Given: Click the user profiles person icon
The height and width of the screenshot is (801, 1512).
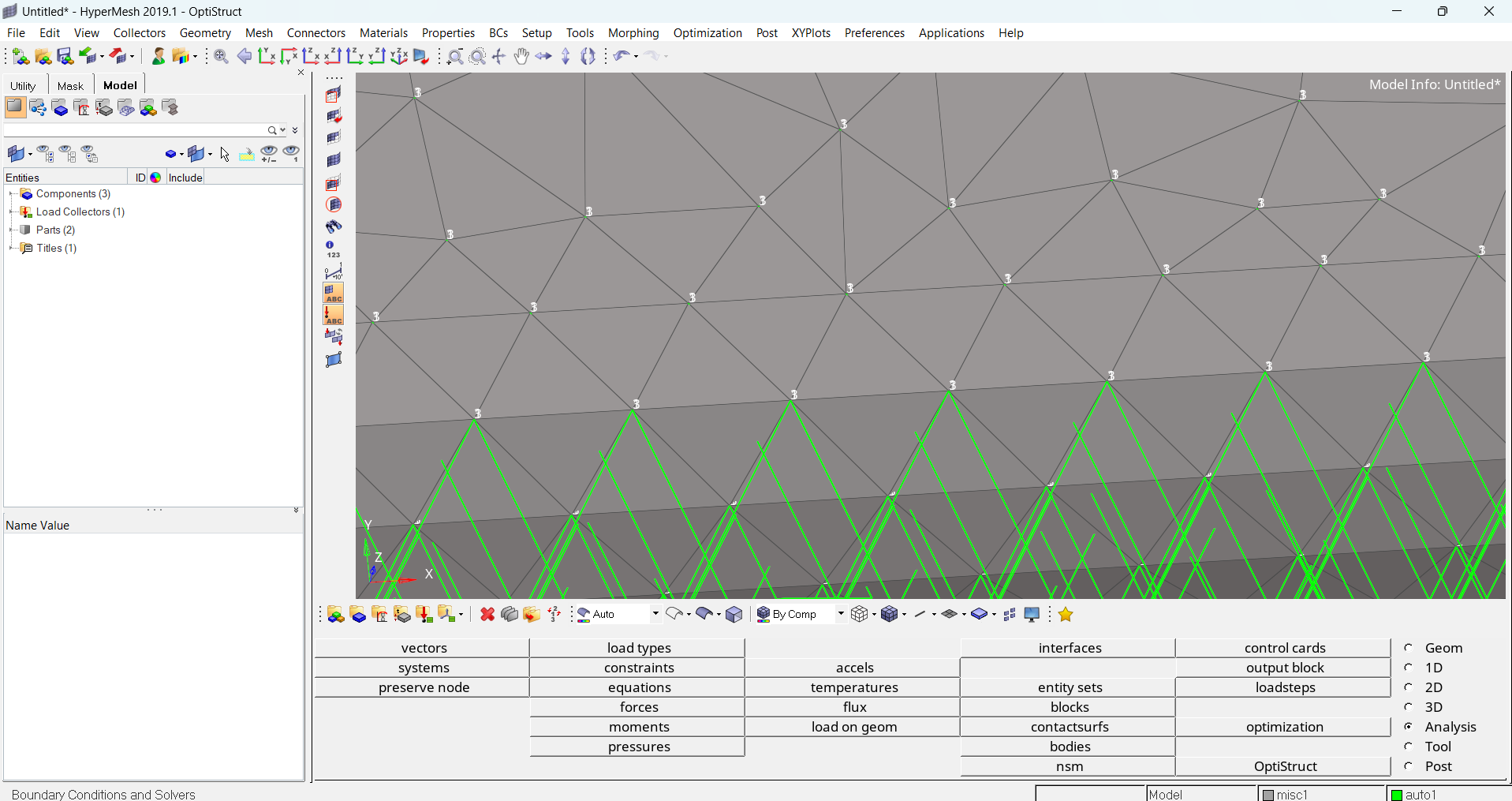Looking at the screenshot, I should pos(159,57).
